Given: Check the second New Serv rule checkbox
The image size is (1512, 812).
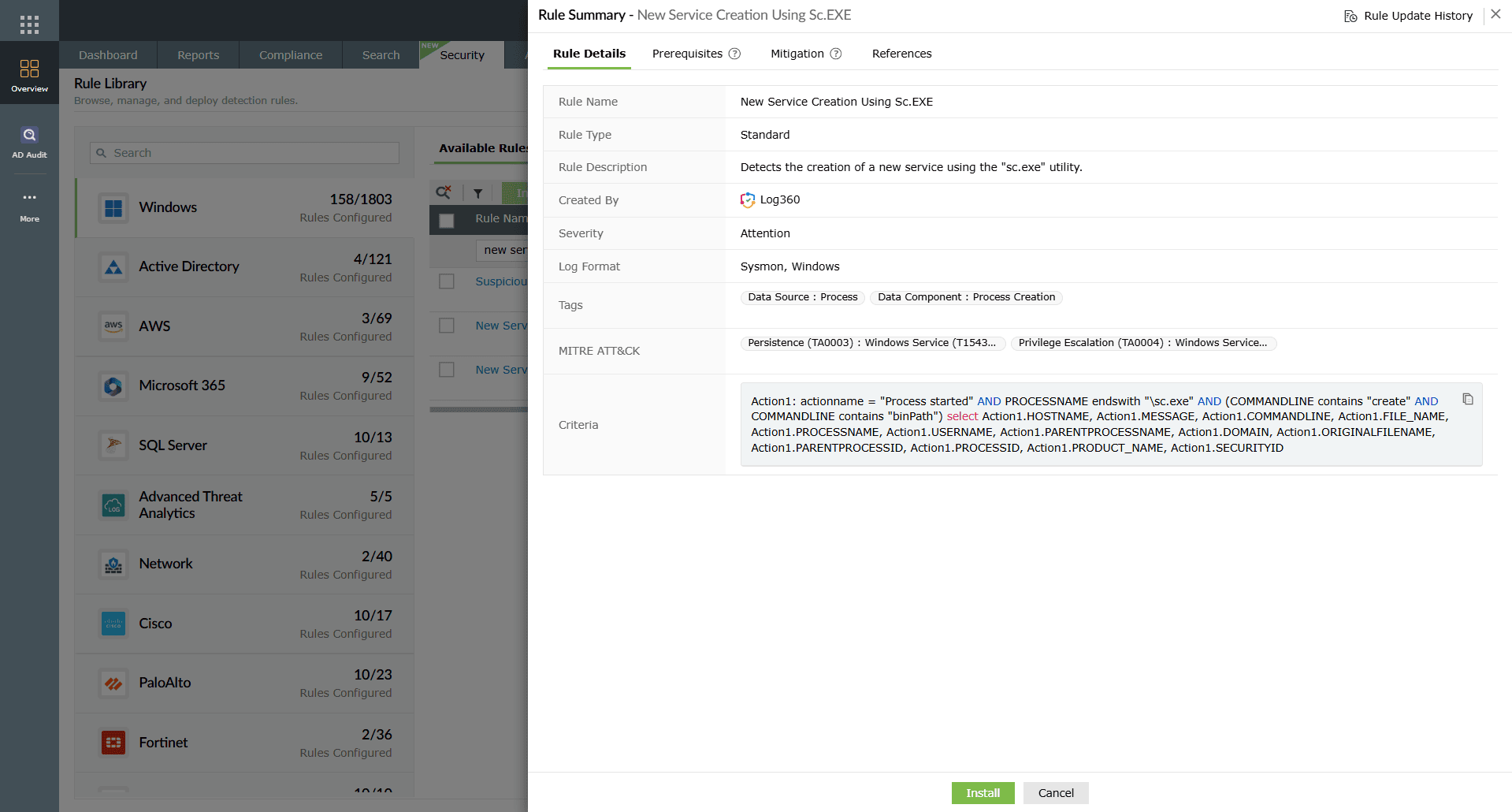Looking at the screenshot, I should coord(447,370).
